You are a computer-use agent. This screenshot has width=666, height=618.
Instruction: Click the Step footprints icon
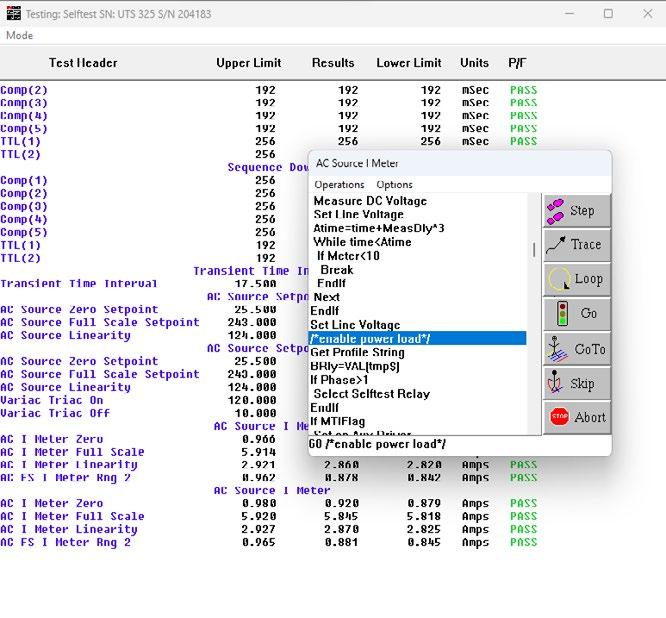coord(556,211)
